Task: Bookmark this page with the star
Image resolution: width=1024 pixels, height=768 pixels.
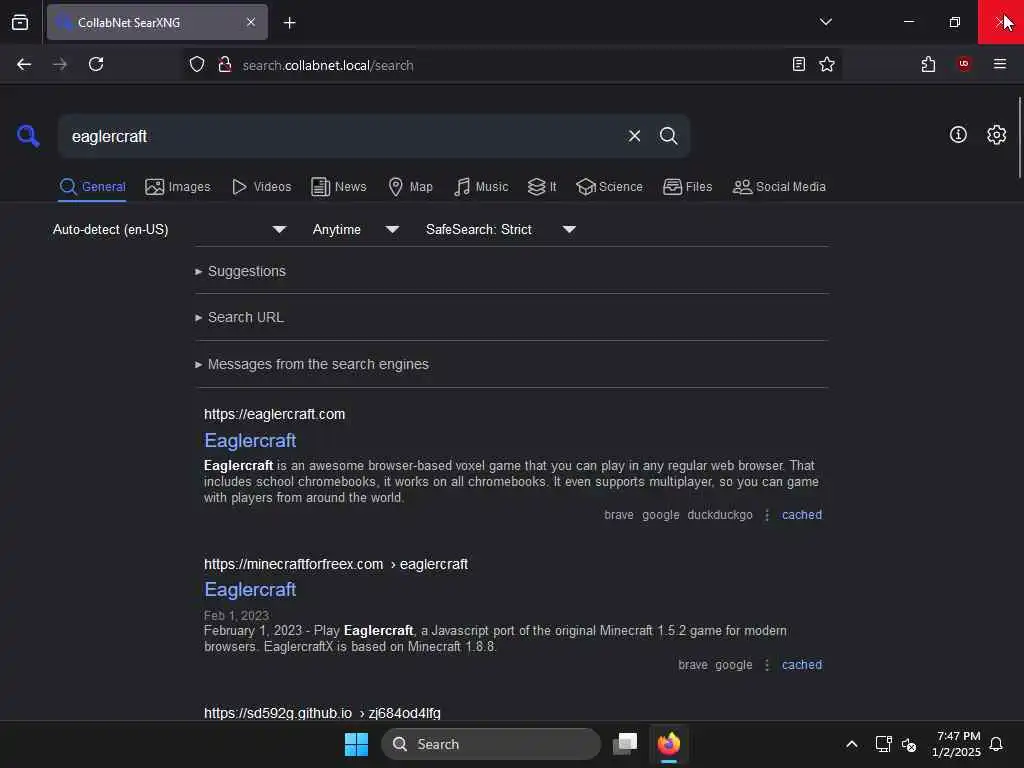Action: 827,64
